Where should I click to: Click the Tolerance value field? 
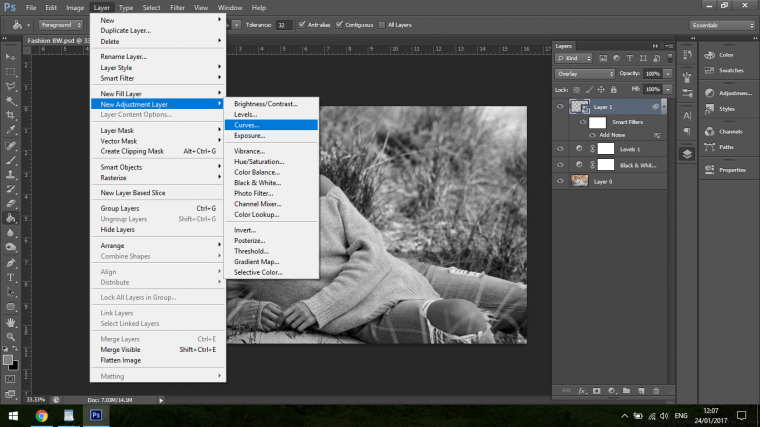pos(284,25)
